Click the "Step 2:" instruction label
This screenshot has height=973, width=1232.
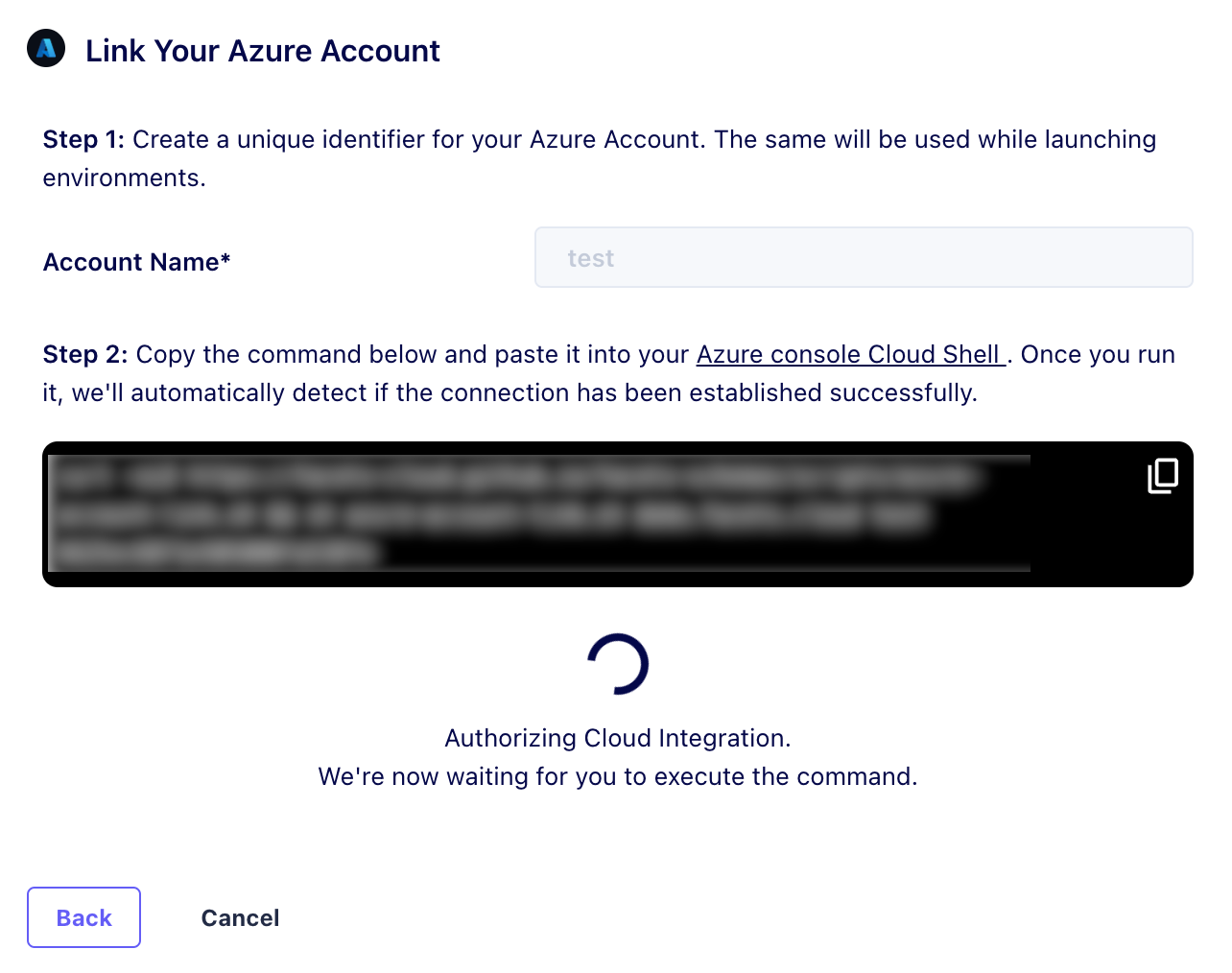click(x=85, y=354)
